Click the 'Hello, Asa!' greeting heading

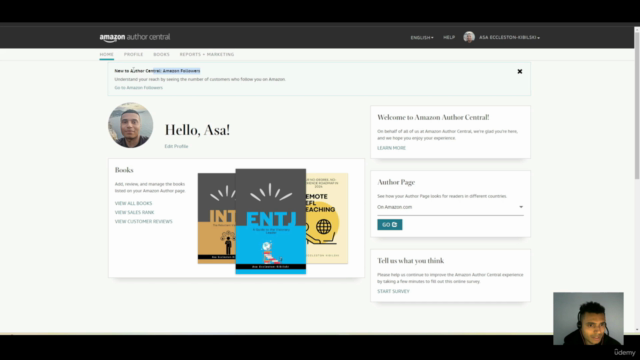[197, 130]
